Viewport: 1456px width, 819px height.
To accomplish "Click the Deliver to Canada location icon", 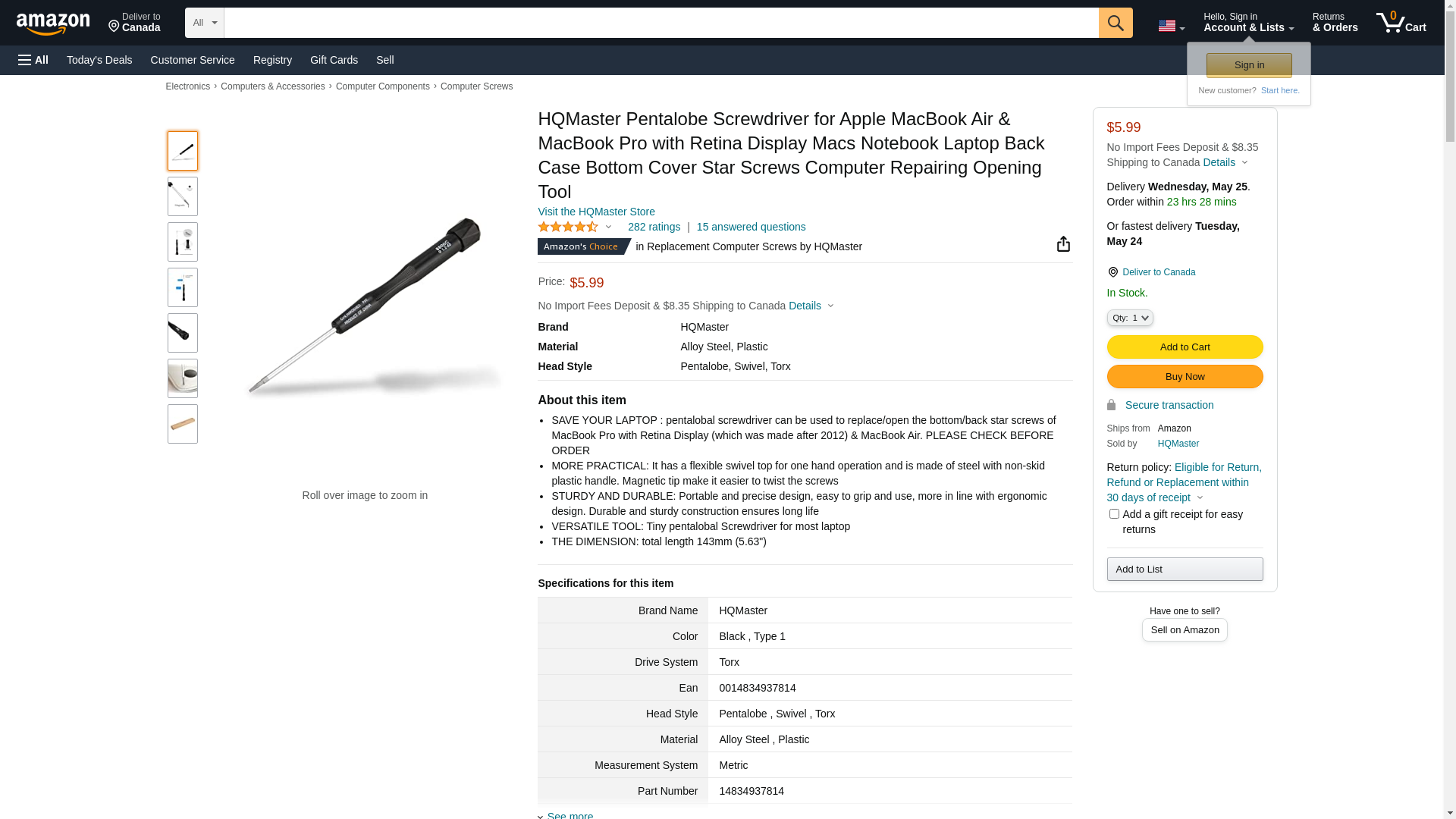I will (x=1112, y=272).
